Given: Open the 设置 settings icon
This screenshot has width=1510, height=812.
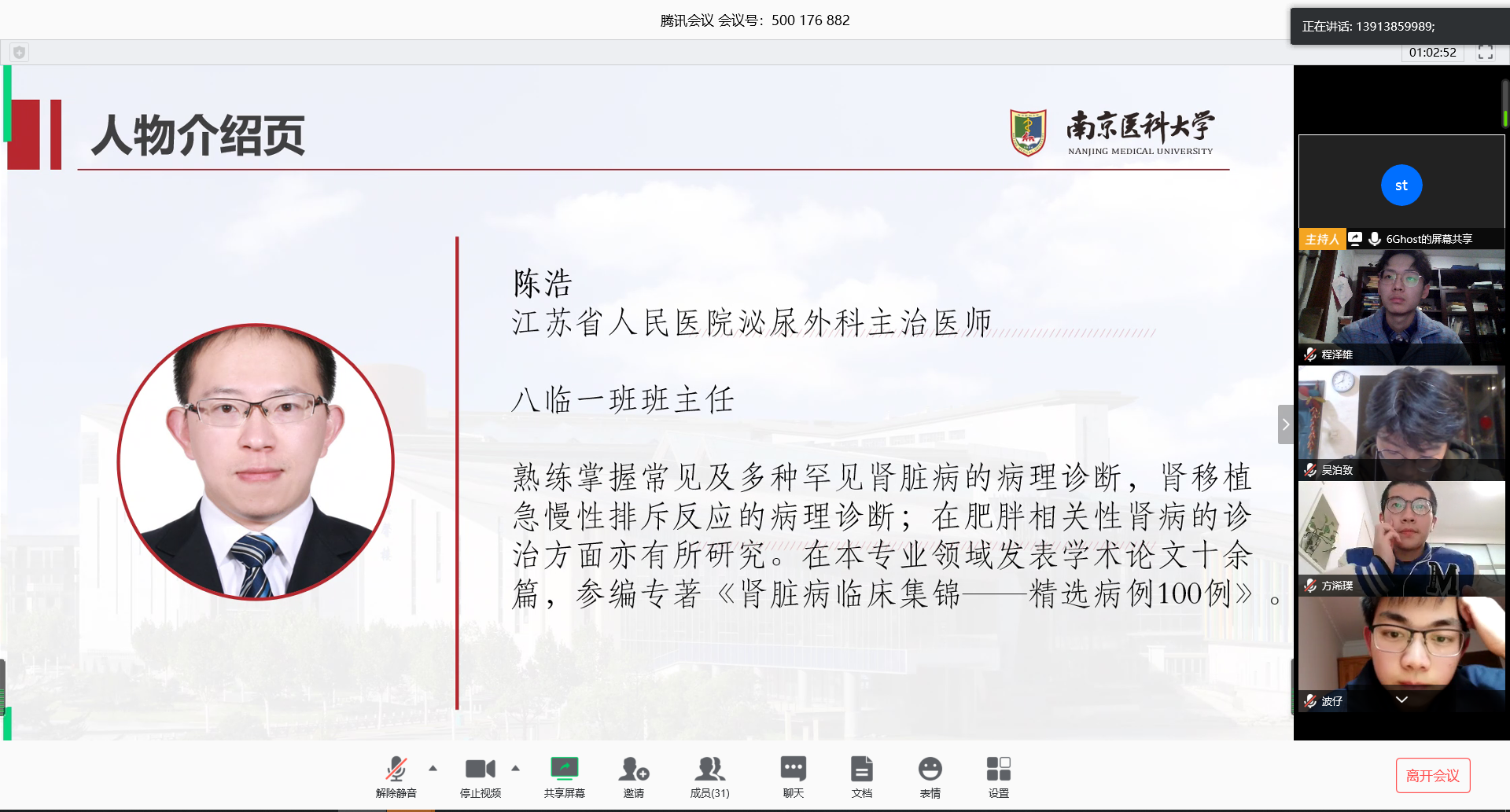Looking at the screenshot, I should pyautogui.click(x=998, y=776).
